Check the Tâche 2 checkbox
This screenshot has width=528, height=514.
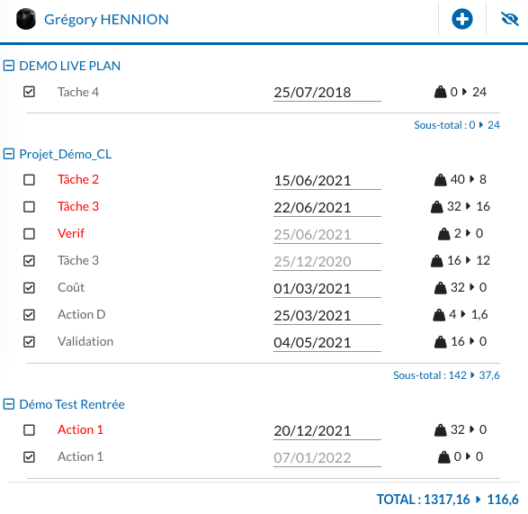coord(29,180)
